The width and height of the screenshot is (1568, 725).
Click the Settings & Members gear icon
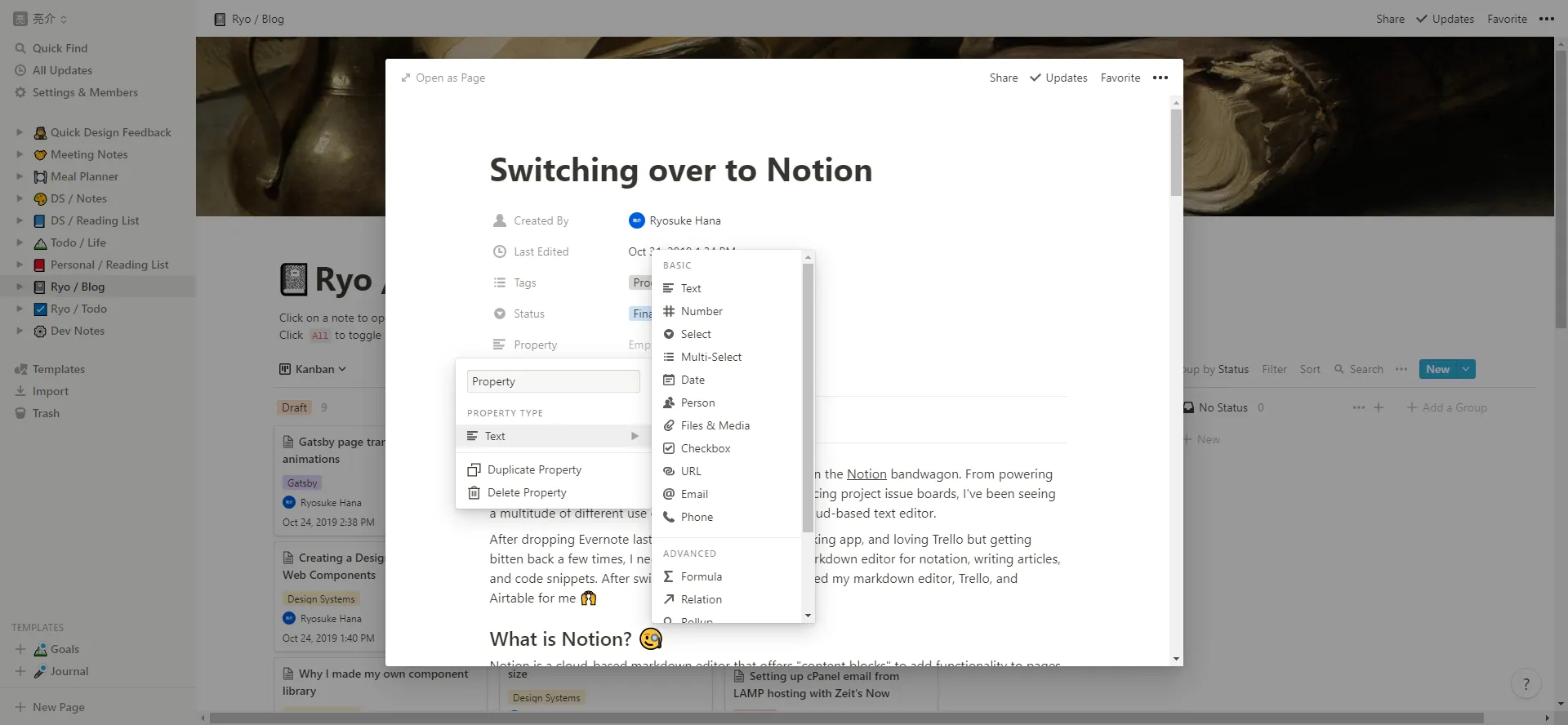(x=21, y=92)
